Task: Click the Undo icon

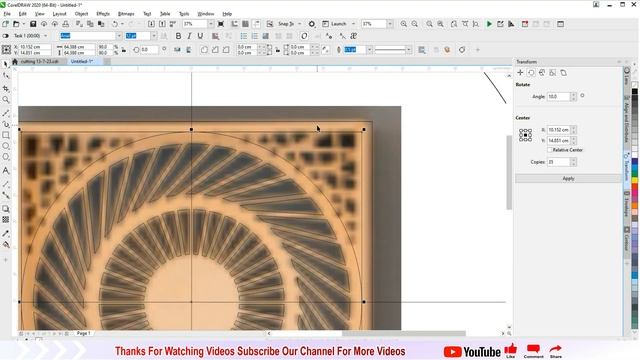Action: [x=115, y=24]
